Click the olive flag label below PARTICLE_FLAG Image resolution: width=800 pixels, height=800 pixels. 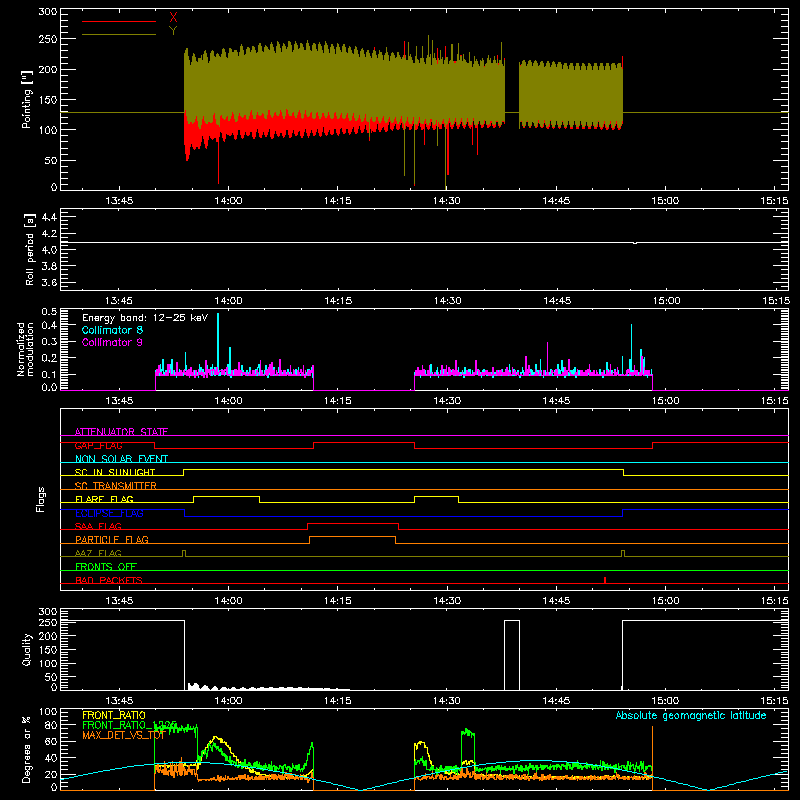click(98, 553)
